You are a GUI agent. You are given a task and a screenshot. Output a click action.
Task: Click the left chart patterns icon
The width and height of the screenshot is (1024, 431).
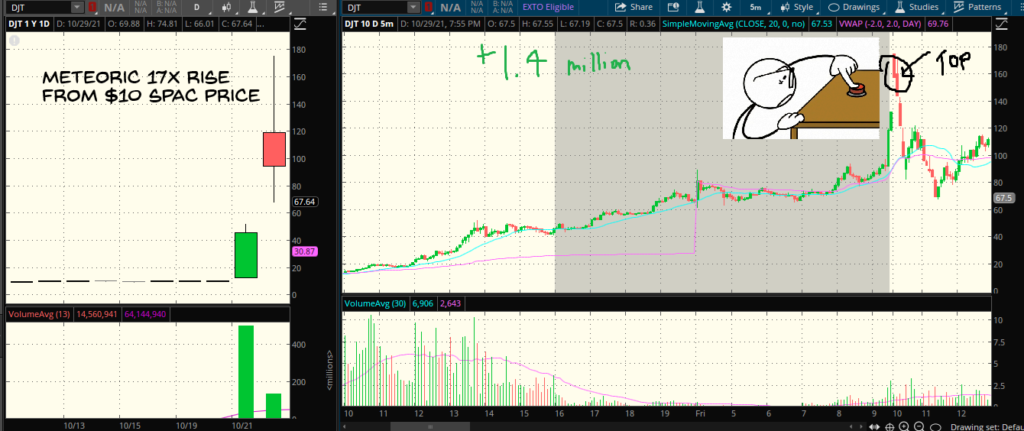(283, 7)
